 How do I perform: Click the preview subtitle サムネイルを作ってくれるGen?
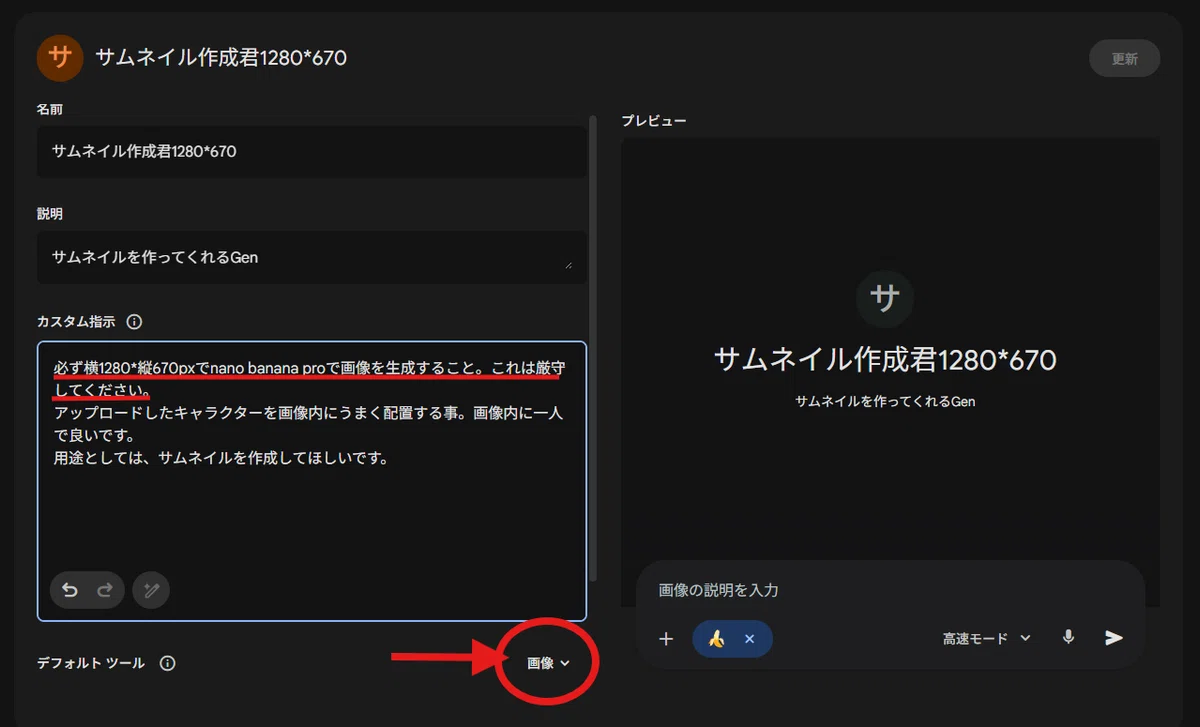pyautogui.click(x=885, y=401)
